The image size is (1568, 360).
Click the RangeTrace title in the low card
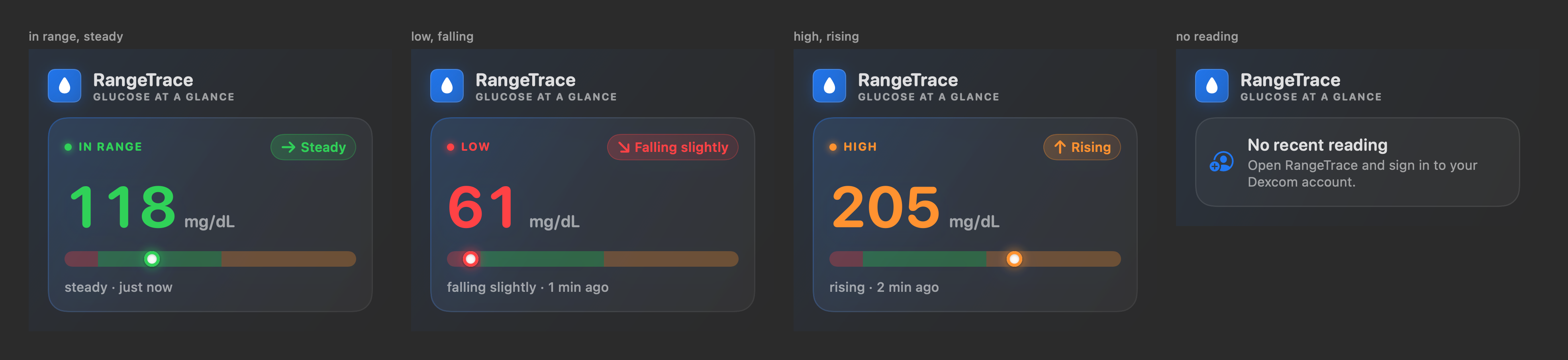click(x=525, y=80)
